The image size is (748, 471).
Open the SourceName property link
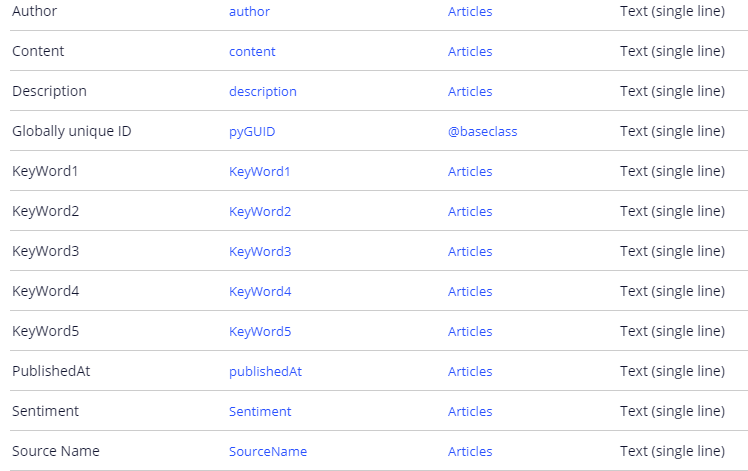(x=268, y=451)
